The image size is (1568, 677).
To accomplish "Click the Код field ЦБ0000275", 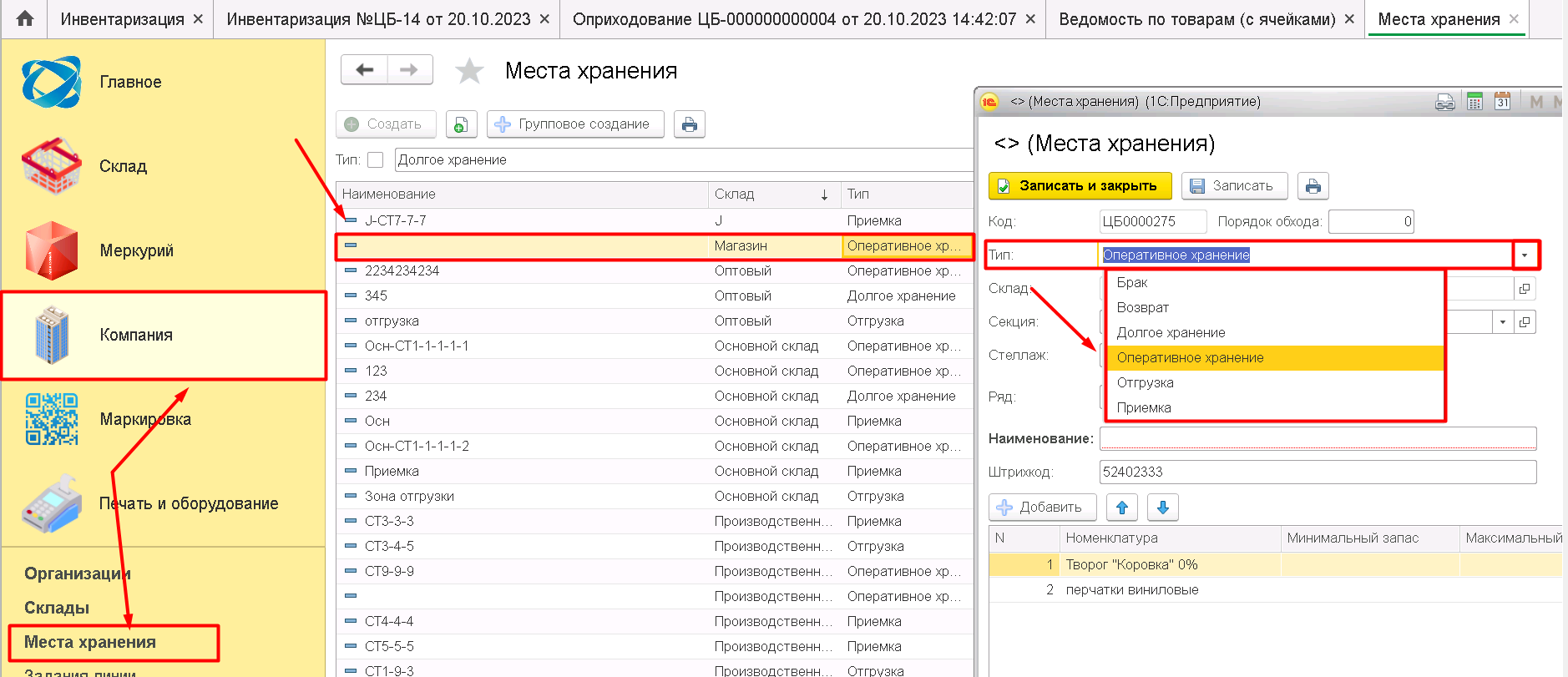I will [1153, 221].
